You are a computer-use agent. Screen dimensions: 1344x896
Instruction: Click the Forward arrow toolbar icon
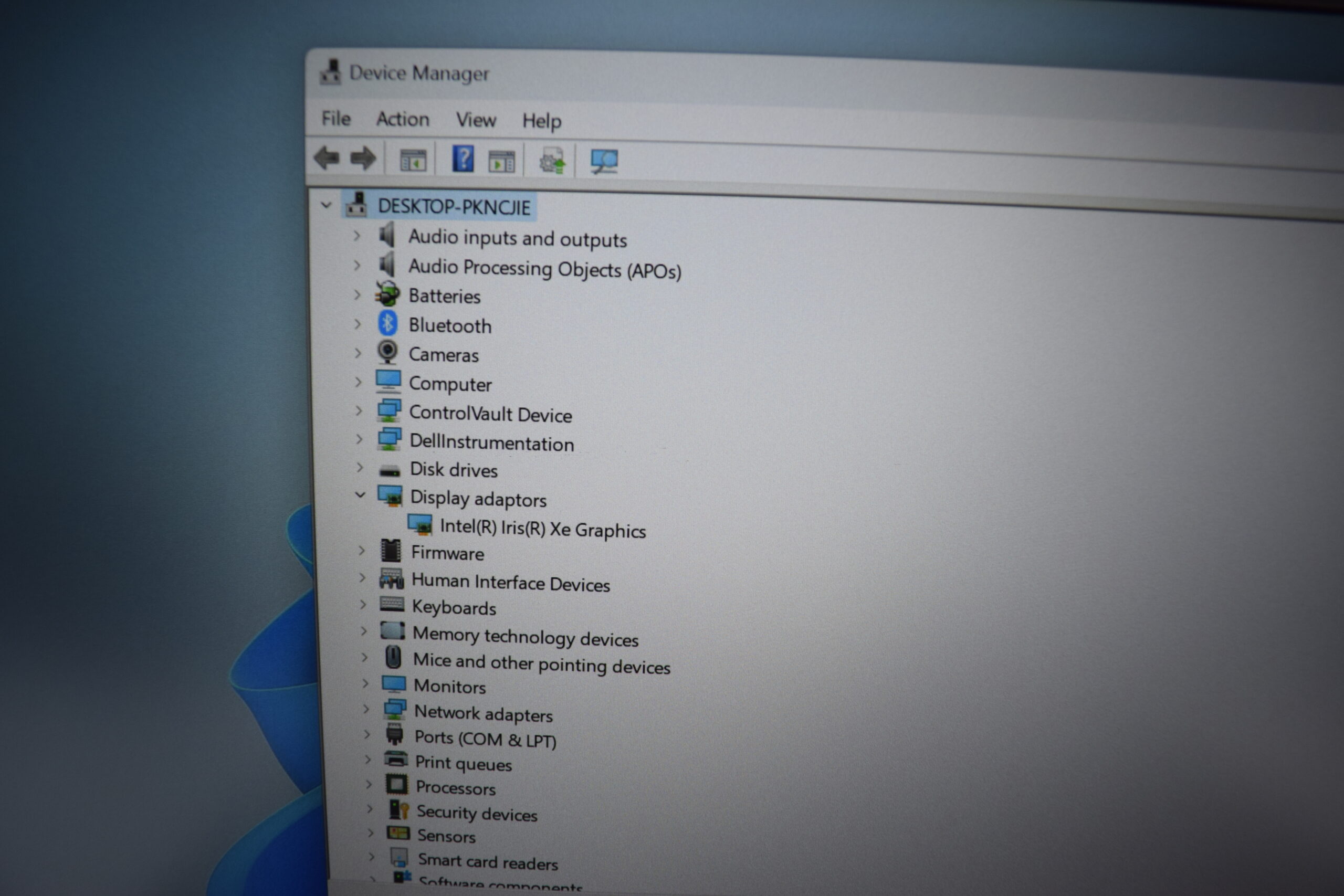coord(363,159)
